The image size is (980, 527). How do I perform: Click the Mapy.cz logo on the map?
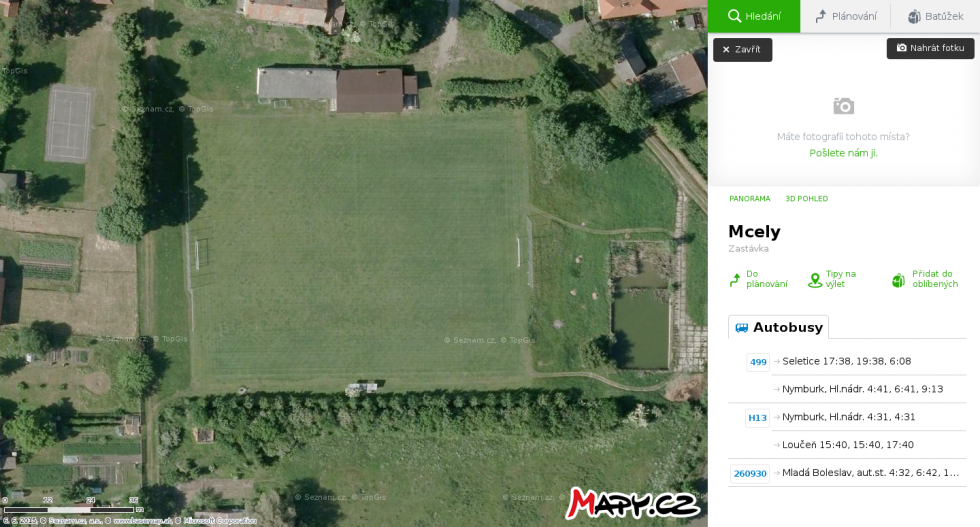[x=632, y=503]
